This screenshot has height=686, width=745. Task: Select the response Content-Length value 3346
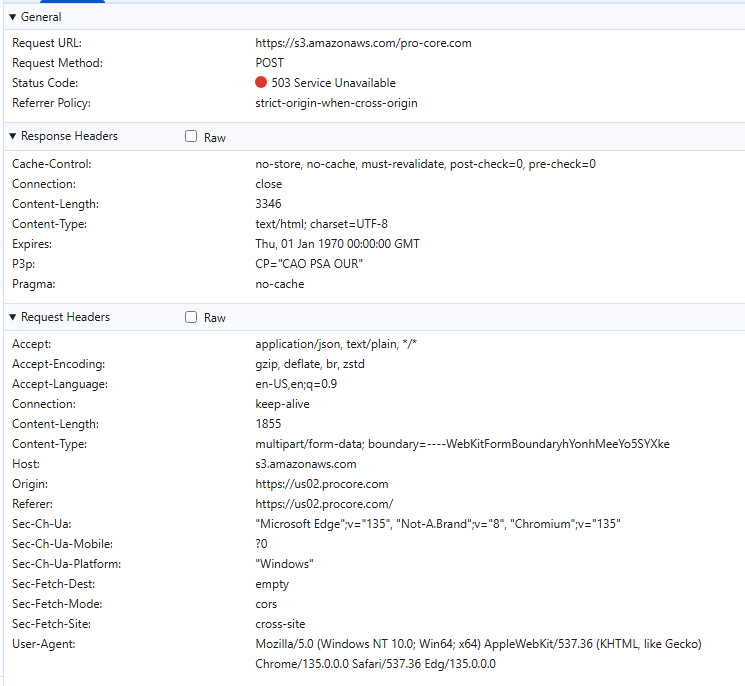point(268,204)
